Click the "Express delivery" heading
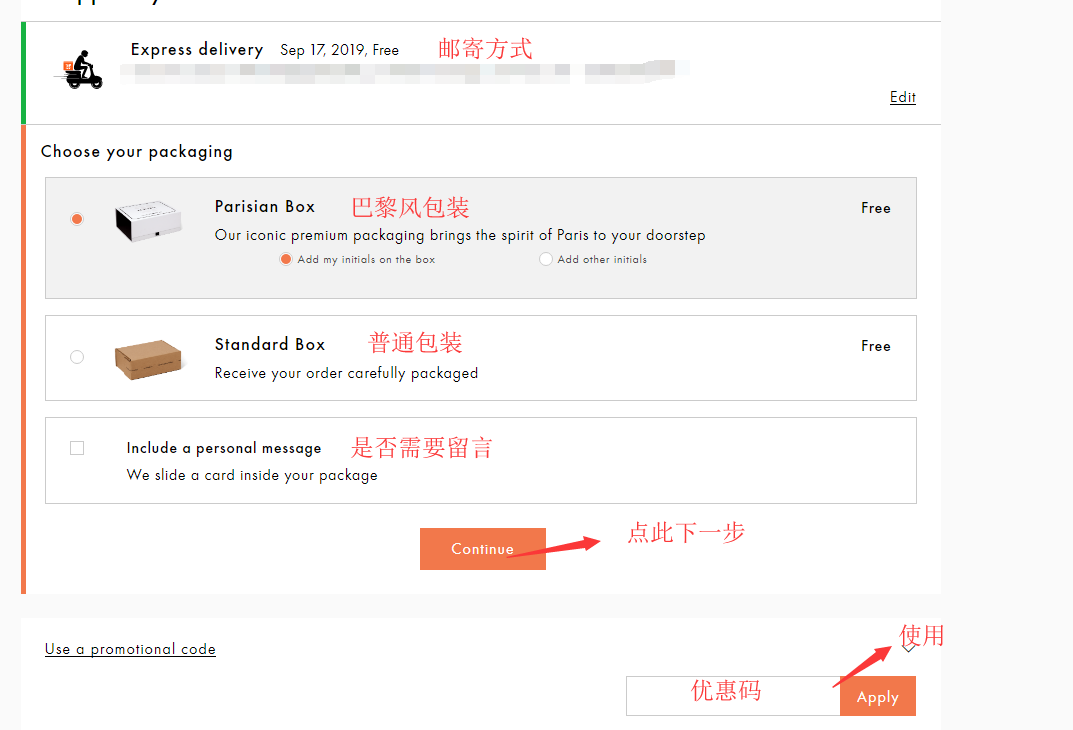Screen dimensions: 1073x730 (x=196, y=49)
